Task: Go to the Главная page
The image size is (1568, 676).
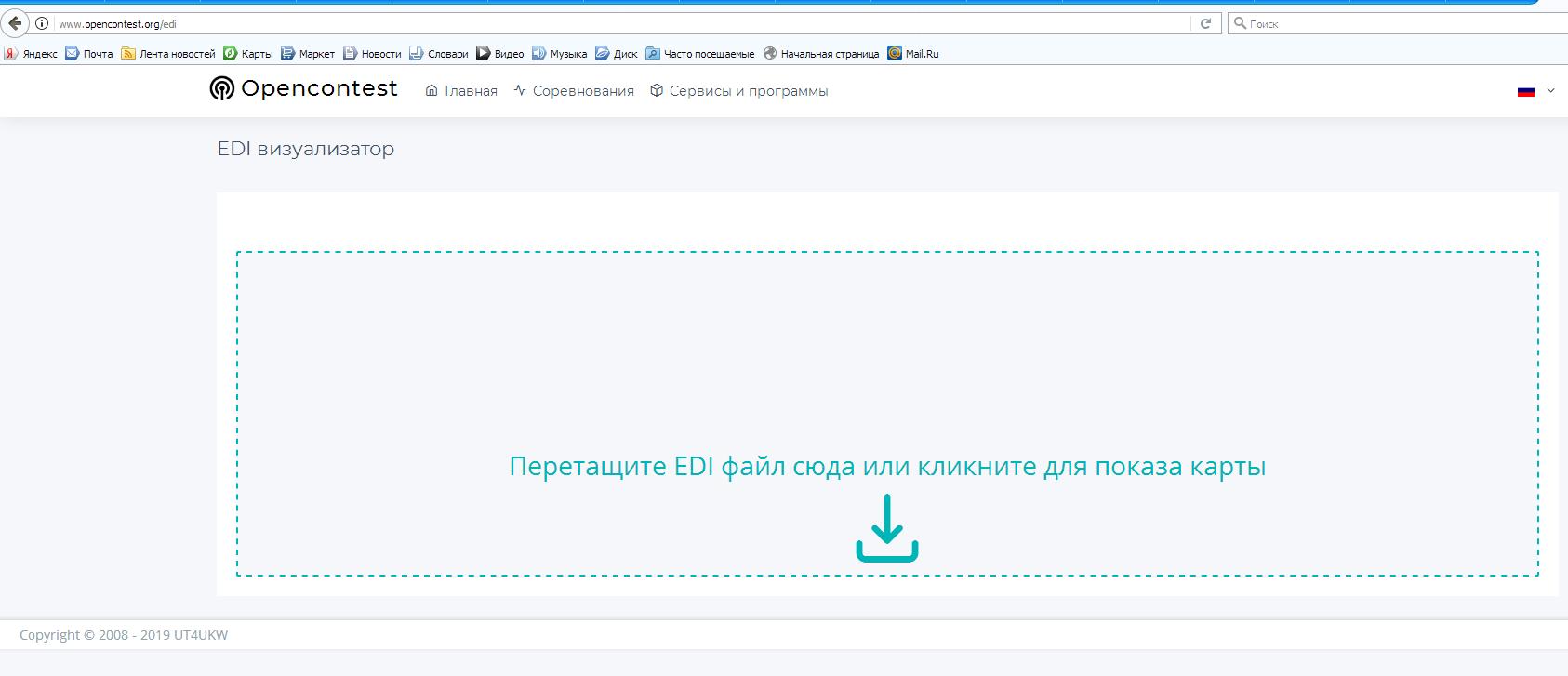Action: click(461, 91)
